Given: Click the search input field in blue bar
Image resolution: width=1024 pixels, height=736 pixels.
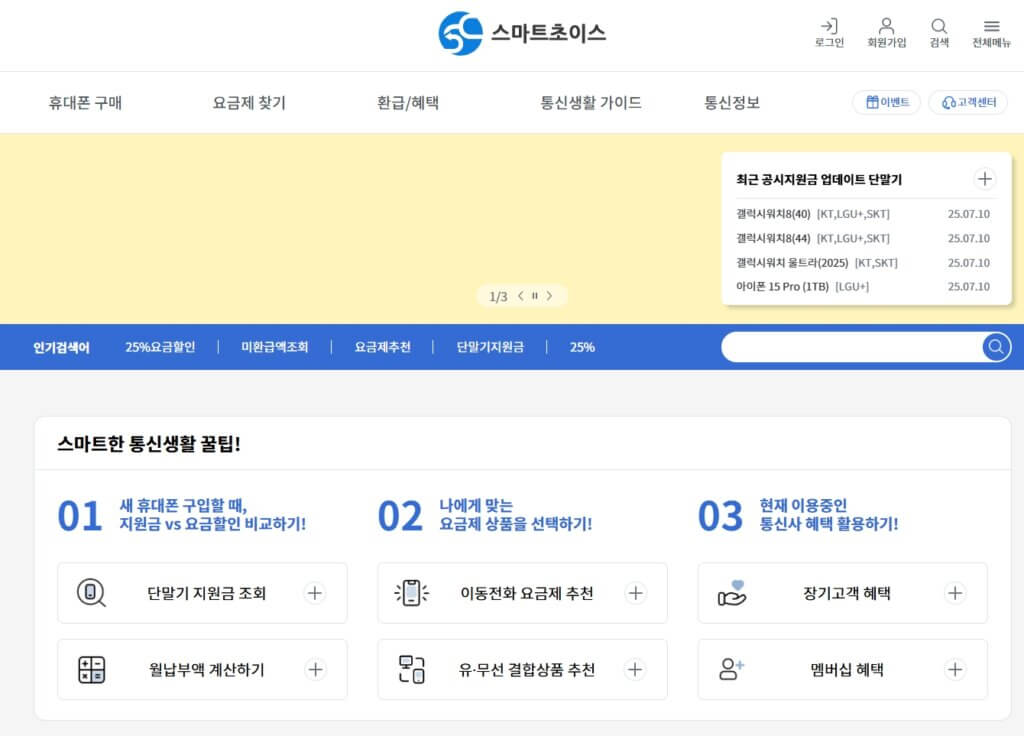Looking at the screenshot, I should point(850,347).
